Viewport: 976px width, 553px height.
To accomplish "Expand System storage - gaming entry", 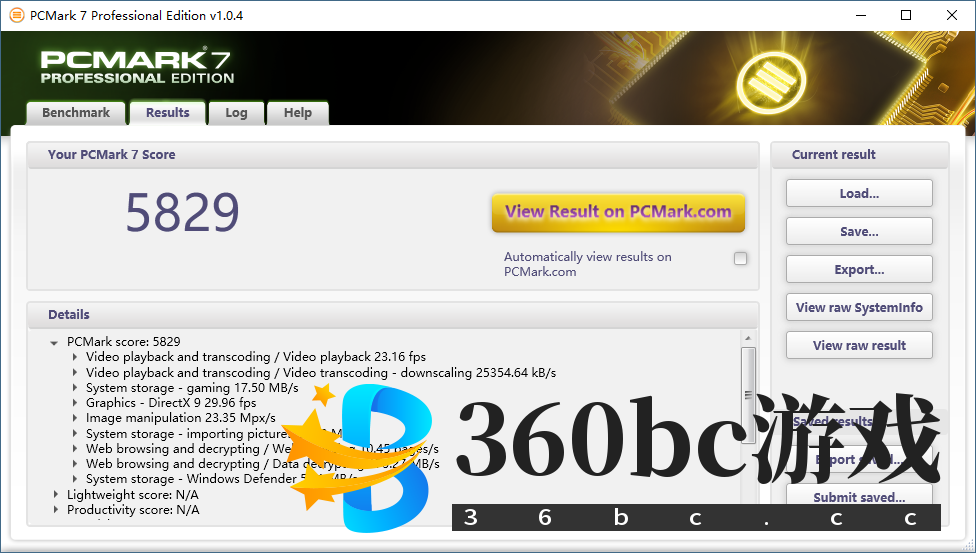I will (x=75, y=388).
